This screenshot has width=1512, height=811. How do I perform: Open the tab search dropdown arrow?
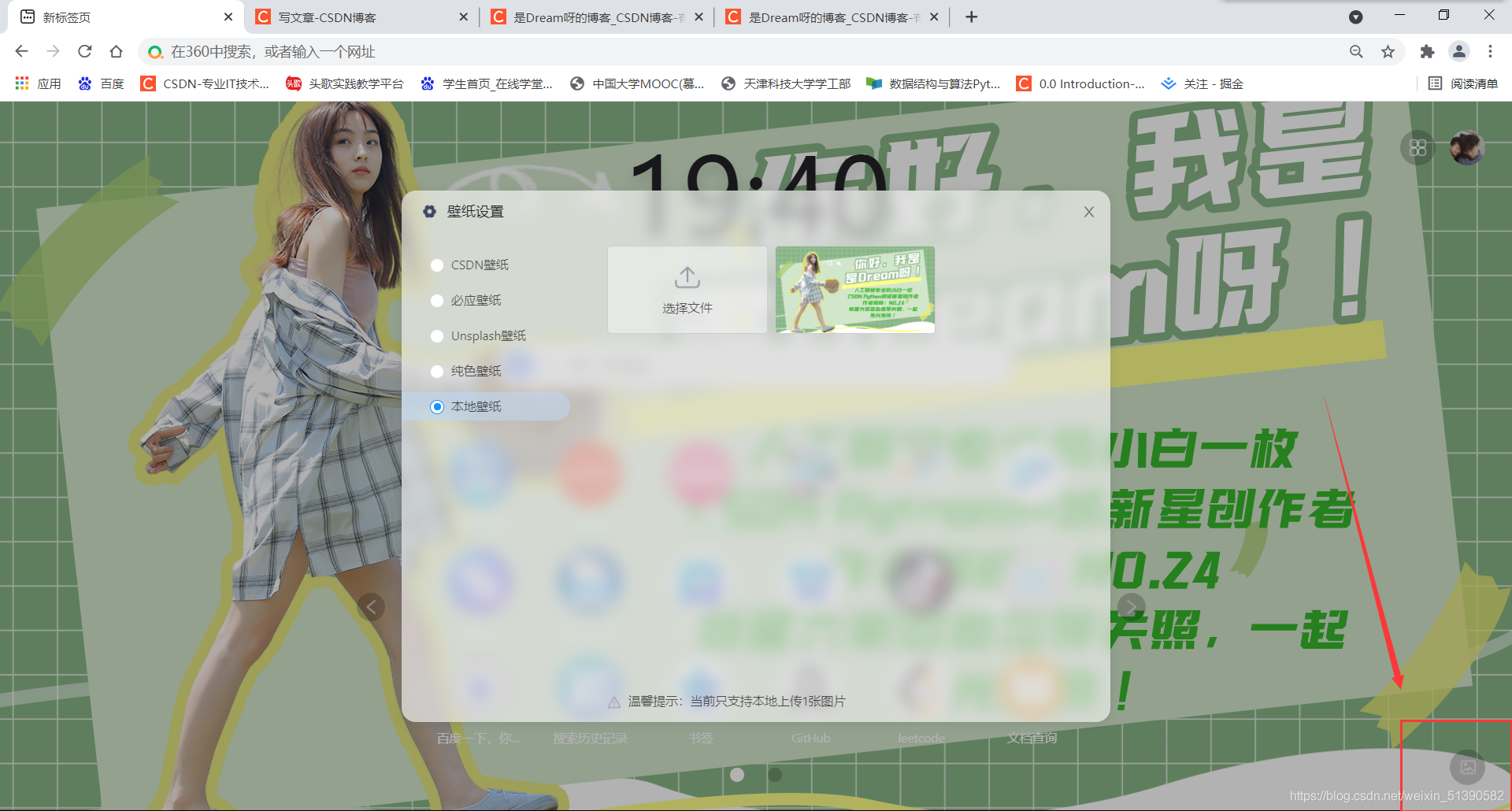tap(1355, 17)
